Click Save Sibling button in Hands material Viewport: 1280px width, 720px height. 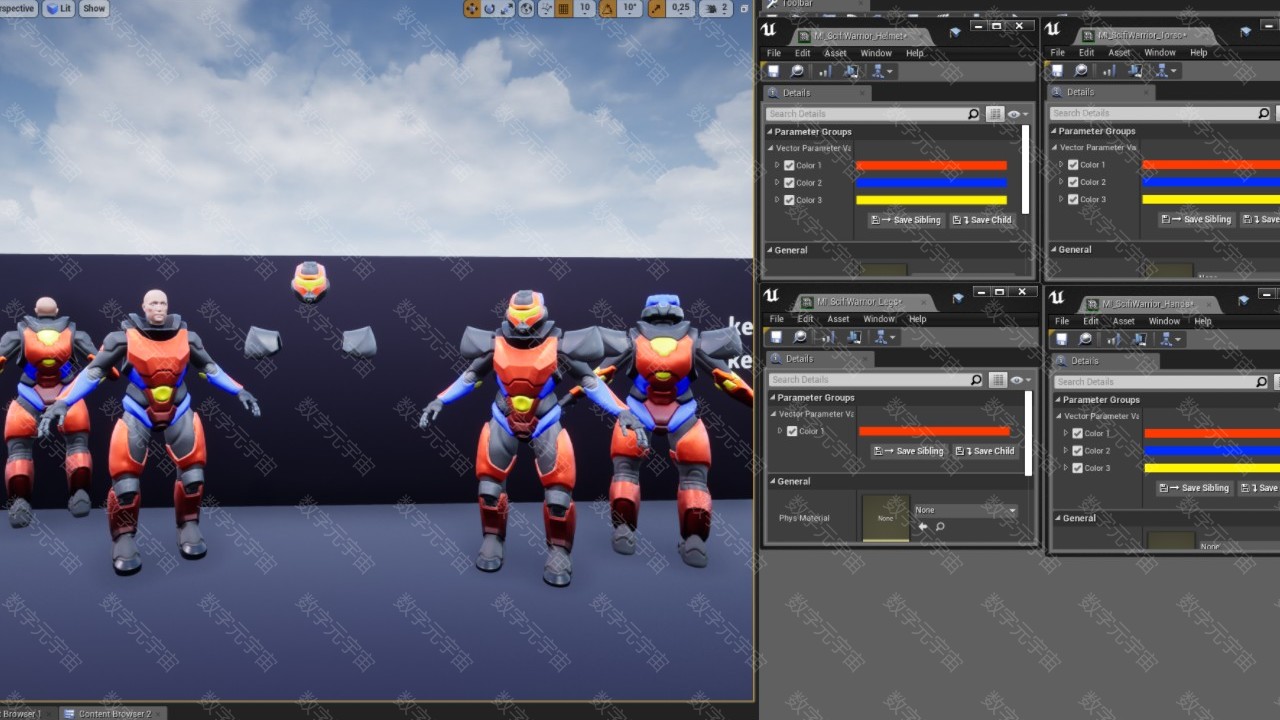[1194, 488]
